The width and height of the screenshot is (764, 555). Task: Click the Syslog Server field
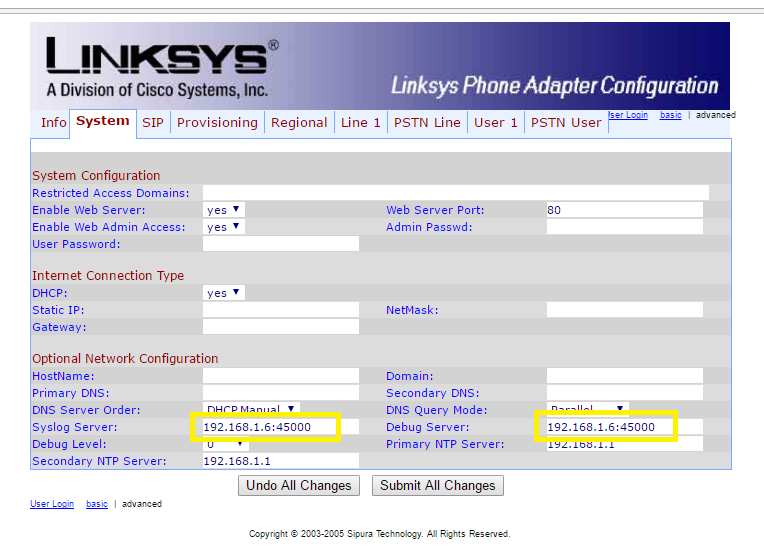coord(281,427)
